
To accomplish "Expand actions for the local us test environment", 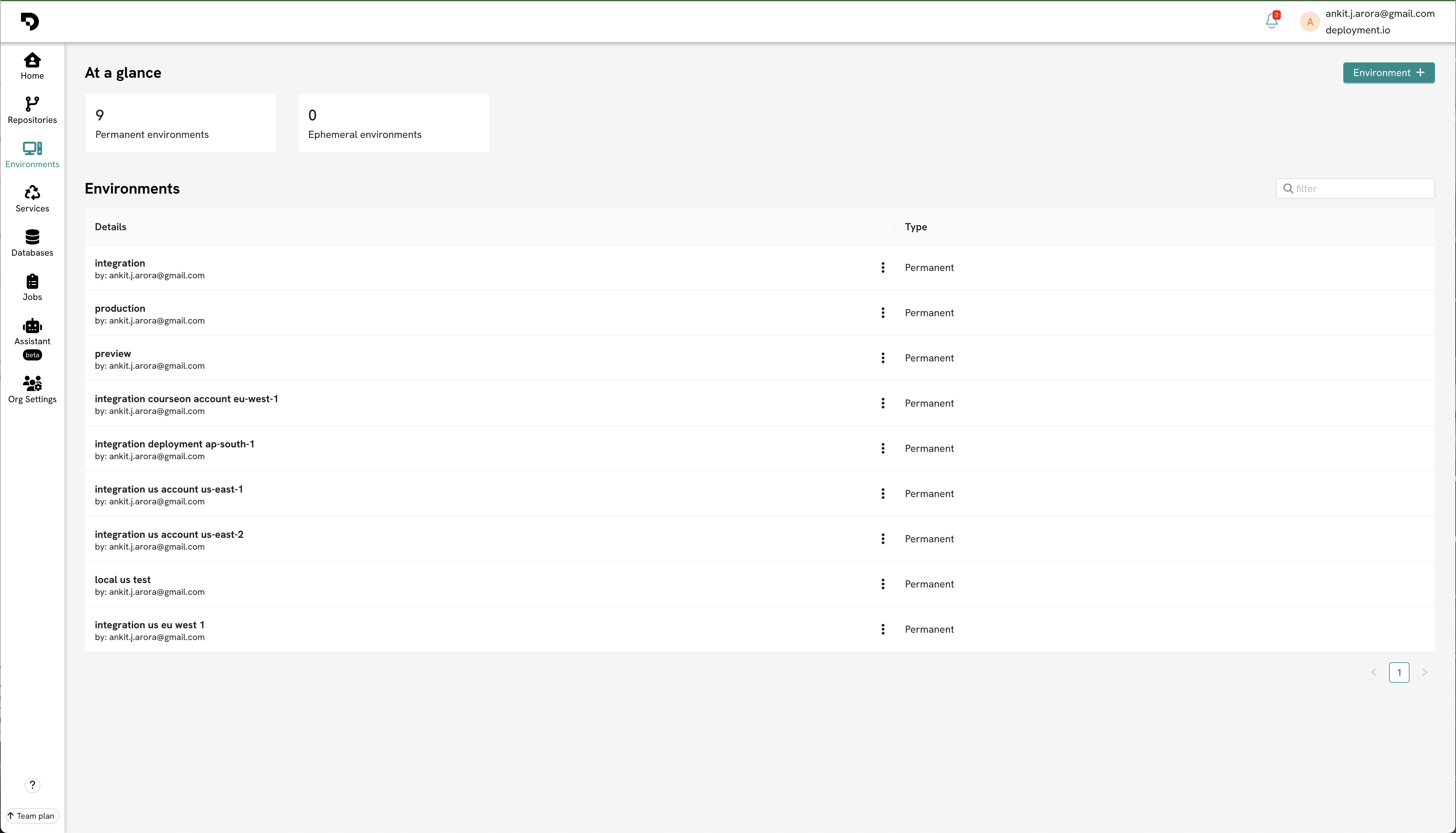I will [883, 584].
